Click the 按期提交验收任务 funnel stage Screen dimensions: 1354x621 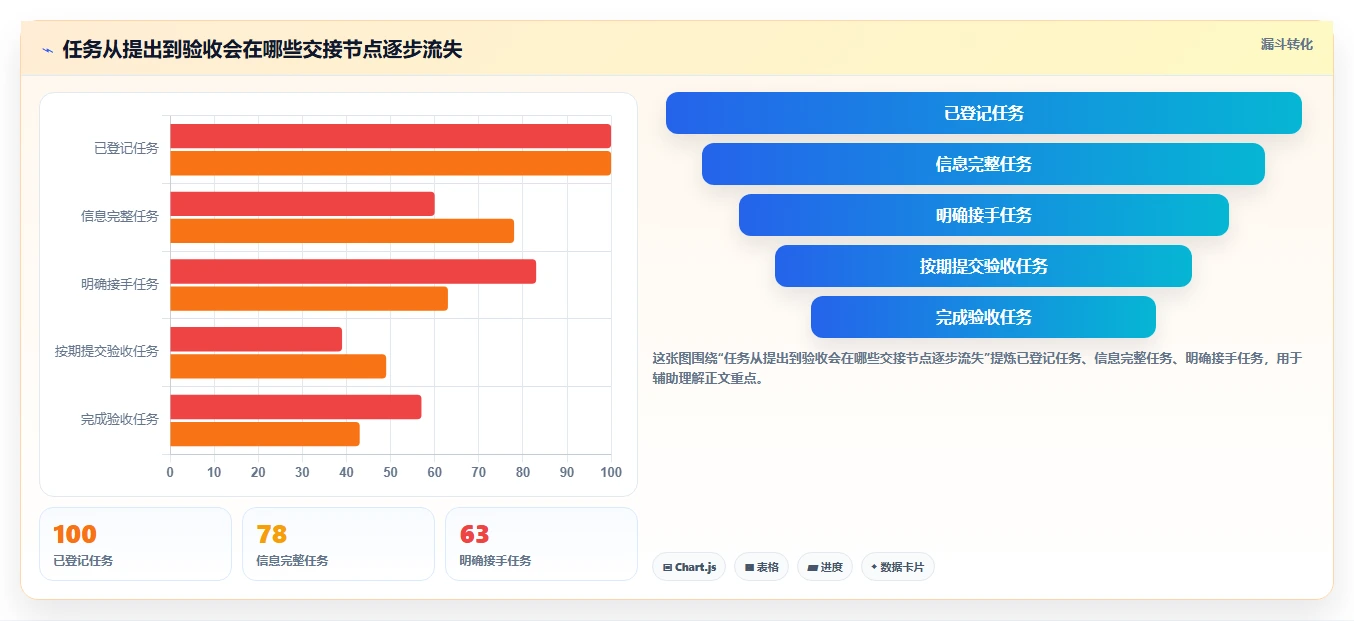point(984,266)
